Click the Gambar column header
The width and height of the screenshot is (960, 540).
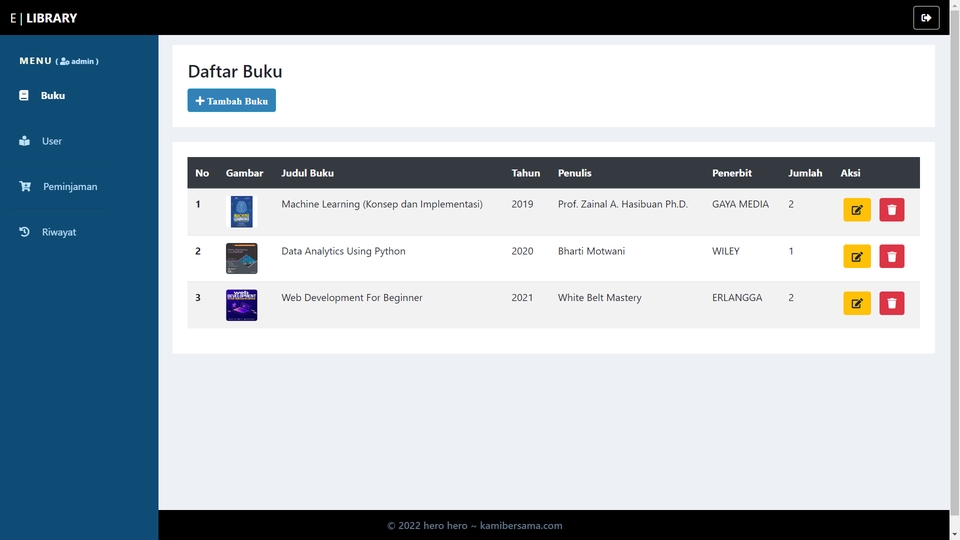click(244, 173)
